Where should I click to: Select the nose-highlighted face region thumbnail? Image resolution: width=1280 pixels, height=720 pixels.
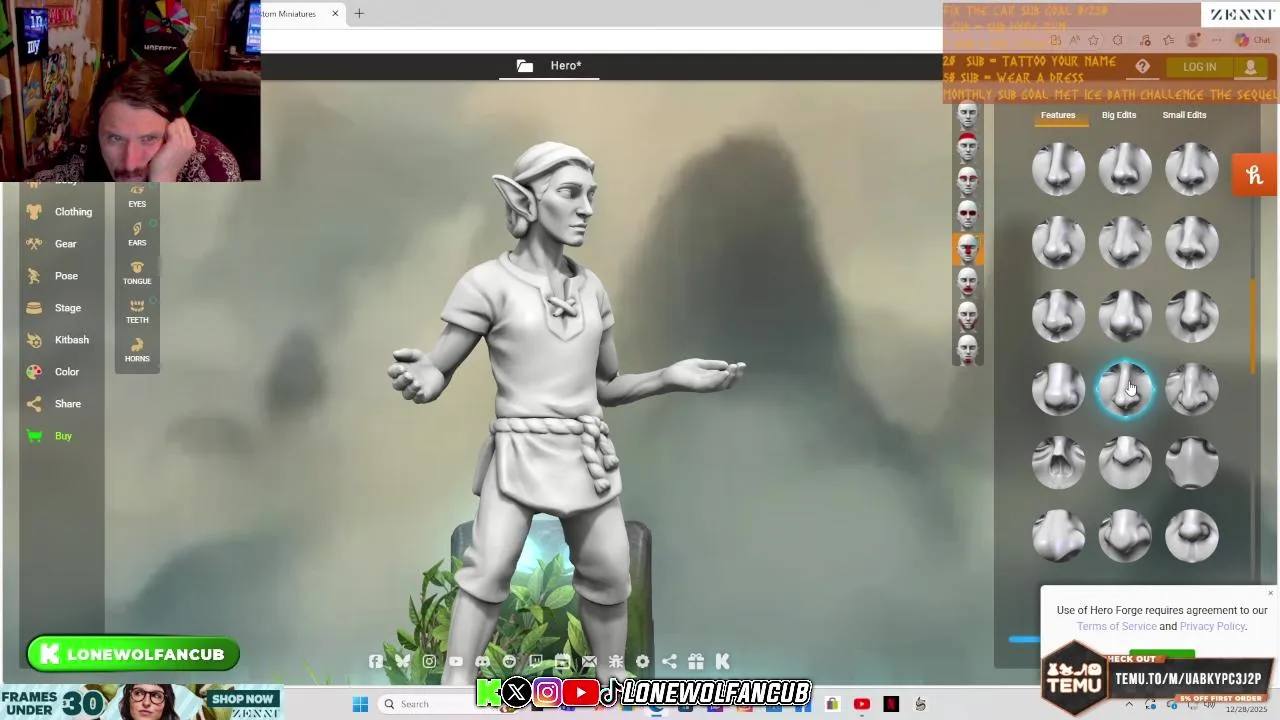[x=967, y=249]
